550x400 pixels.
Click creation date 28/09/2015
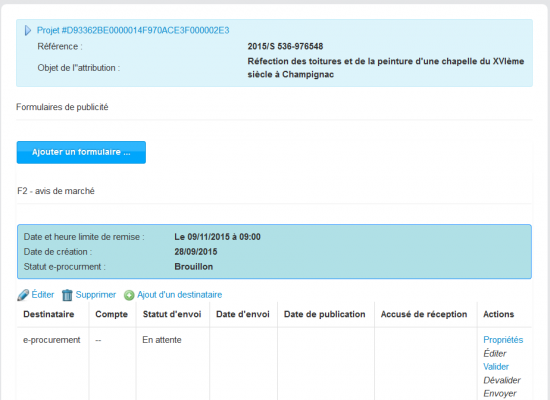[196, 252]
